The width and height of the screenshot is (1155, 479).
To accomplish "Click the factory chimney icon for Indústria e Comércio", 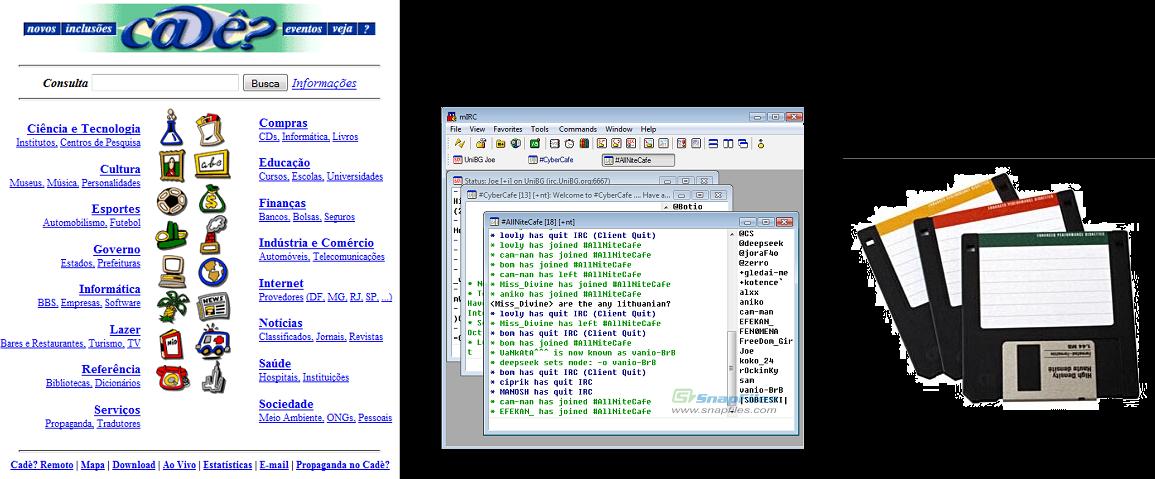I will click(213, 235).
